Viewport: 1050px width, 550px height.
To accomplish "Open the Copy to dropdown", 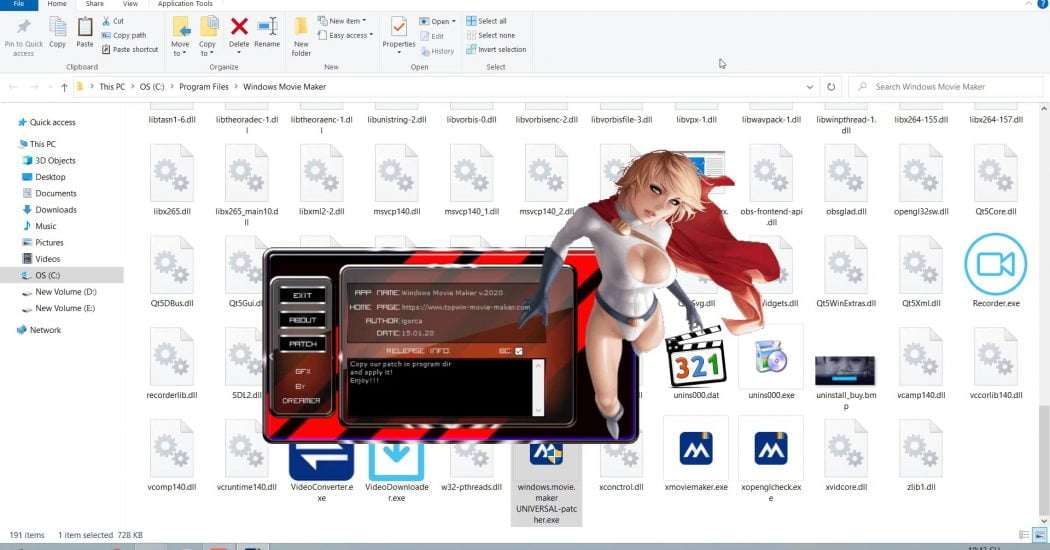I will [x=208, y=35].
